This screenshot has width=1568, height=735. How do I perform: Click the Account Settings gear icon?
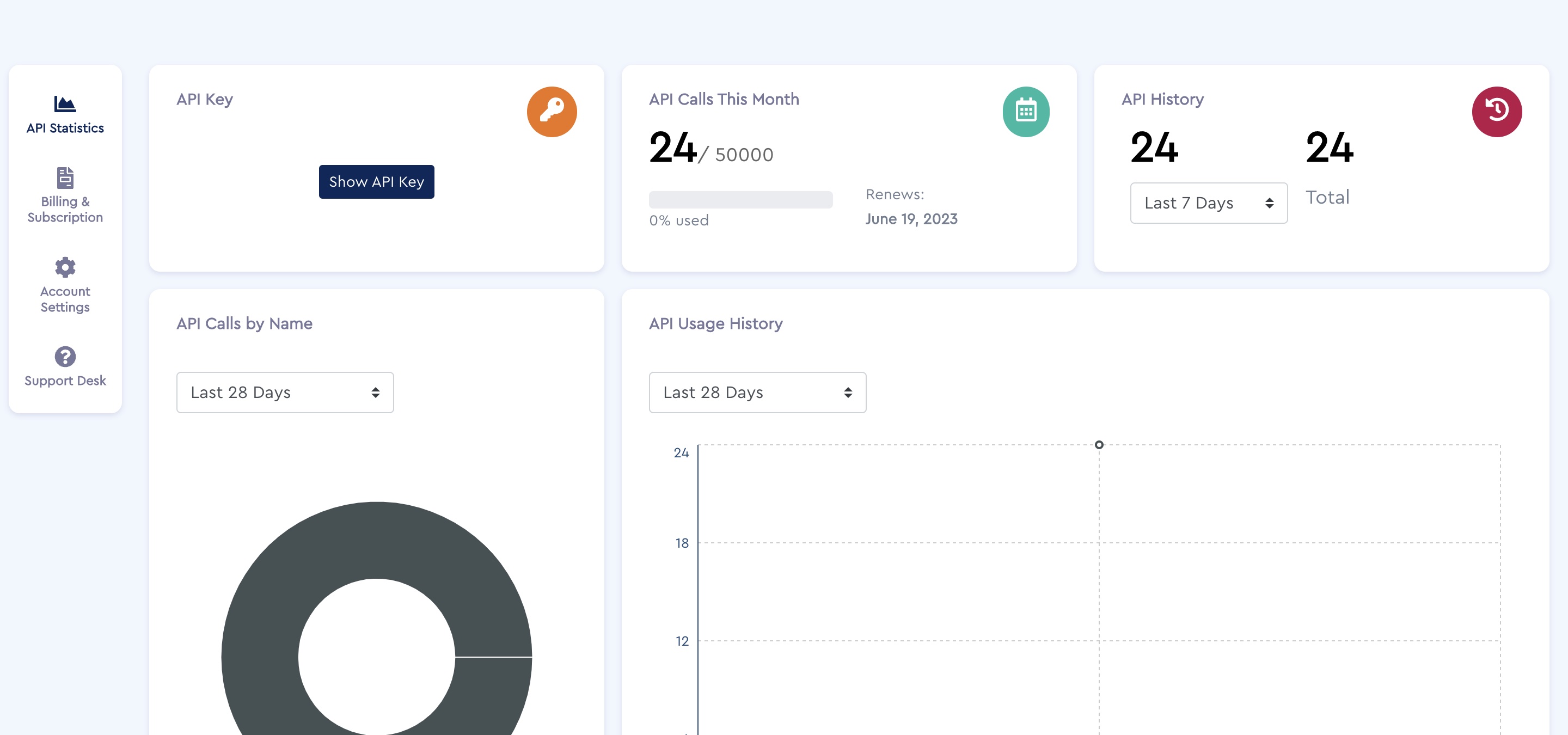pos(65,267)
